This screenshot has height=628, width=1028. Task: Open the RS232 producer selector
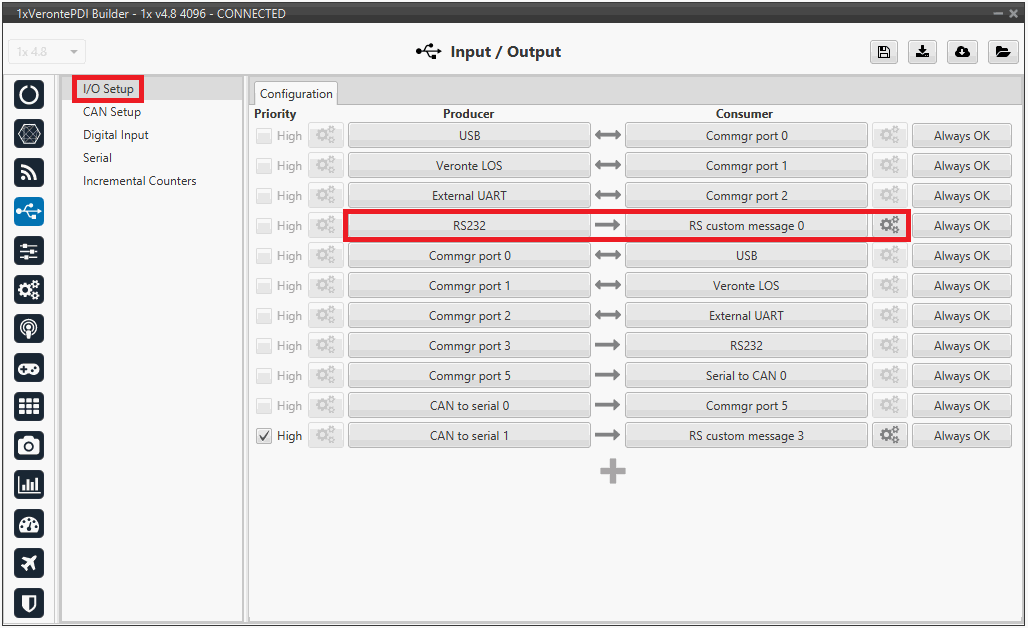tap(469, 226)
